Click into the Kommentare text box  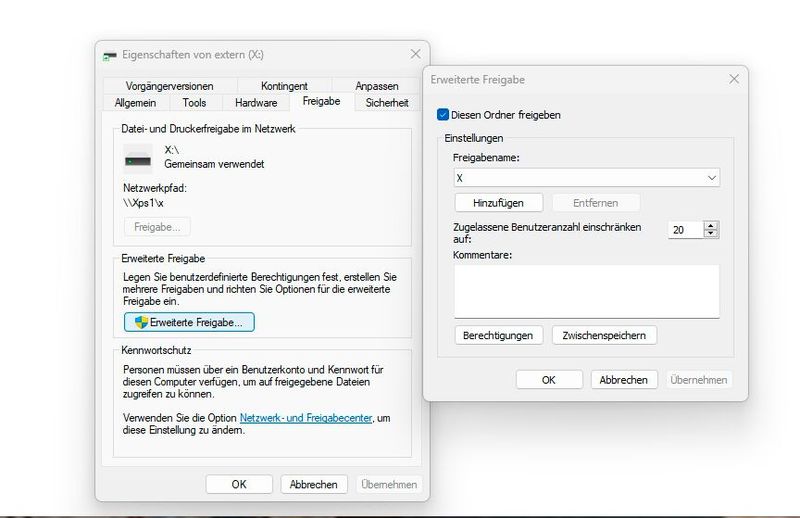click(x=587, y=291)
